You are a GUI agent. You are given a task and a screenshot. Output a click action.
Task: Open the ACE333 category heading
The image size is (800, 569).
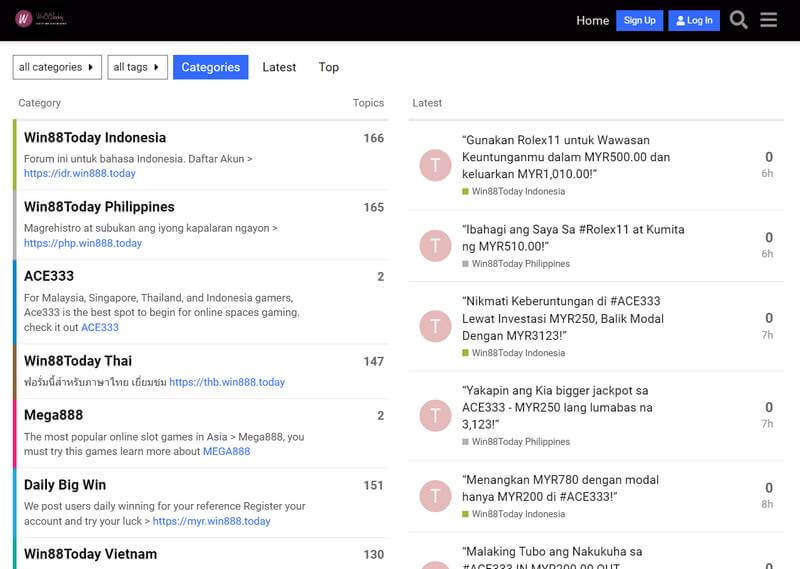(x=49, y=276)
